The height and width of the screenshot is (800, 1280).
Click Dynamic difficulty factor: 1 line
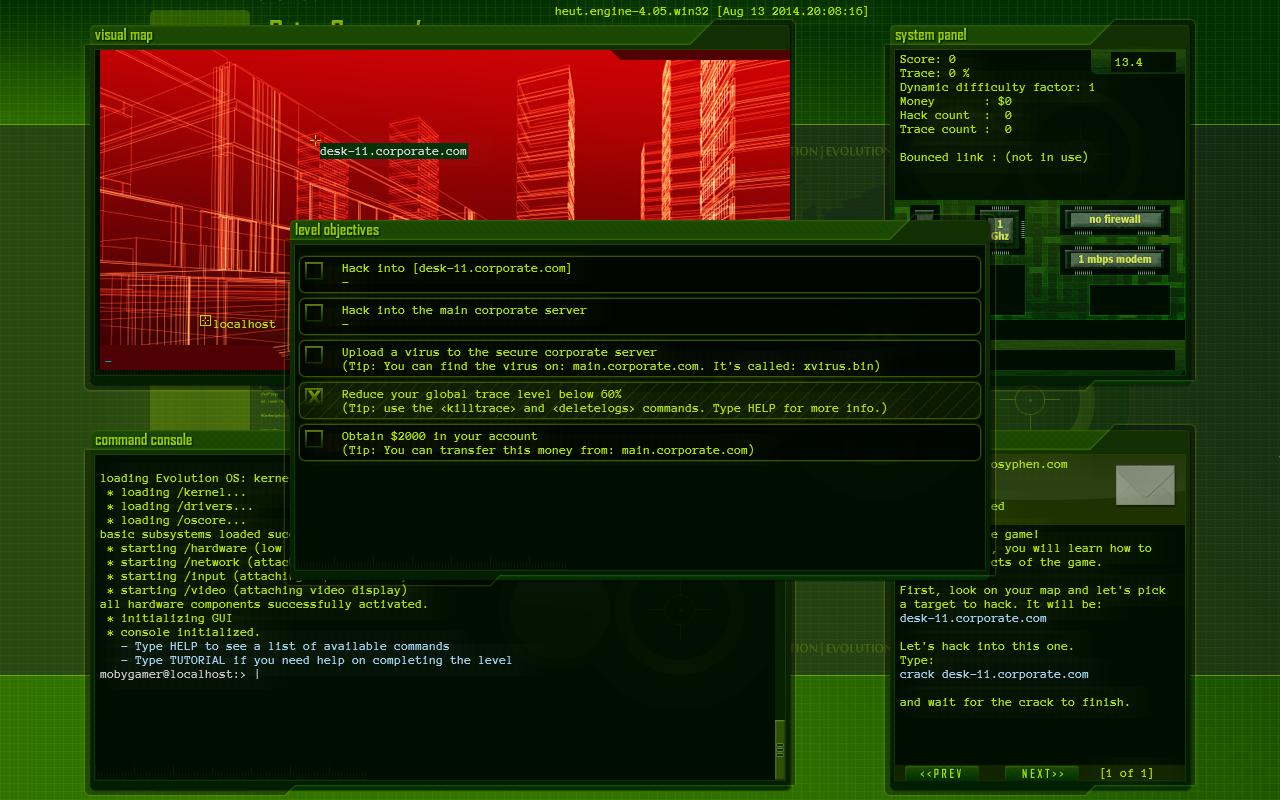click(x=998, y=87)
